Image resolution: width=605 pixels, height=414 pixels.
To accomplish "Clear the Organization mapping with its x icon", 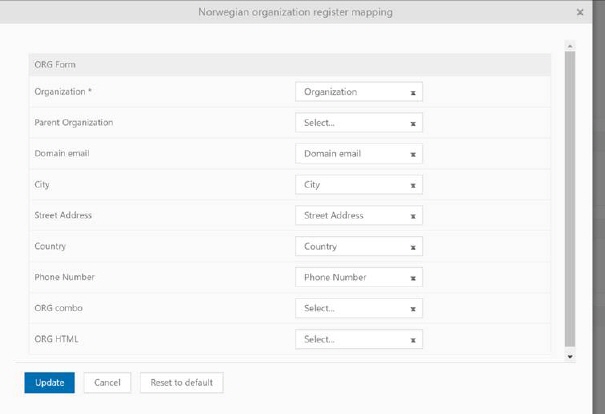I will pos(413,92).
